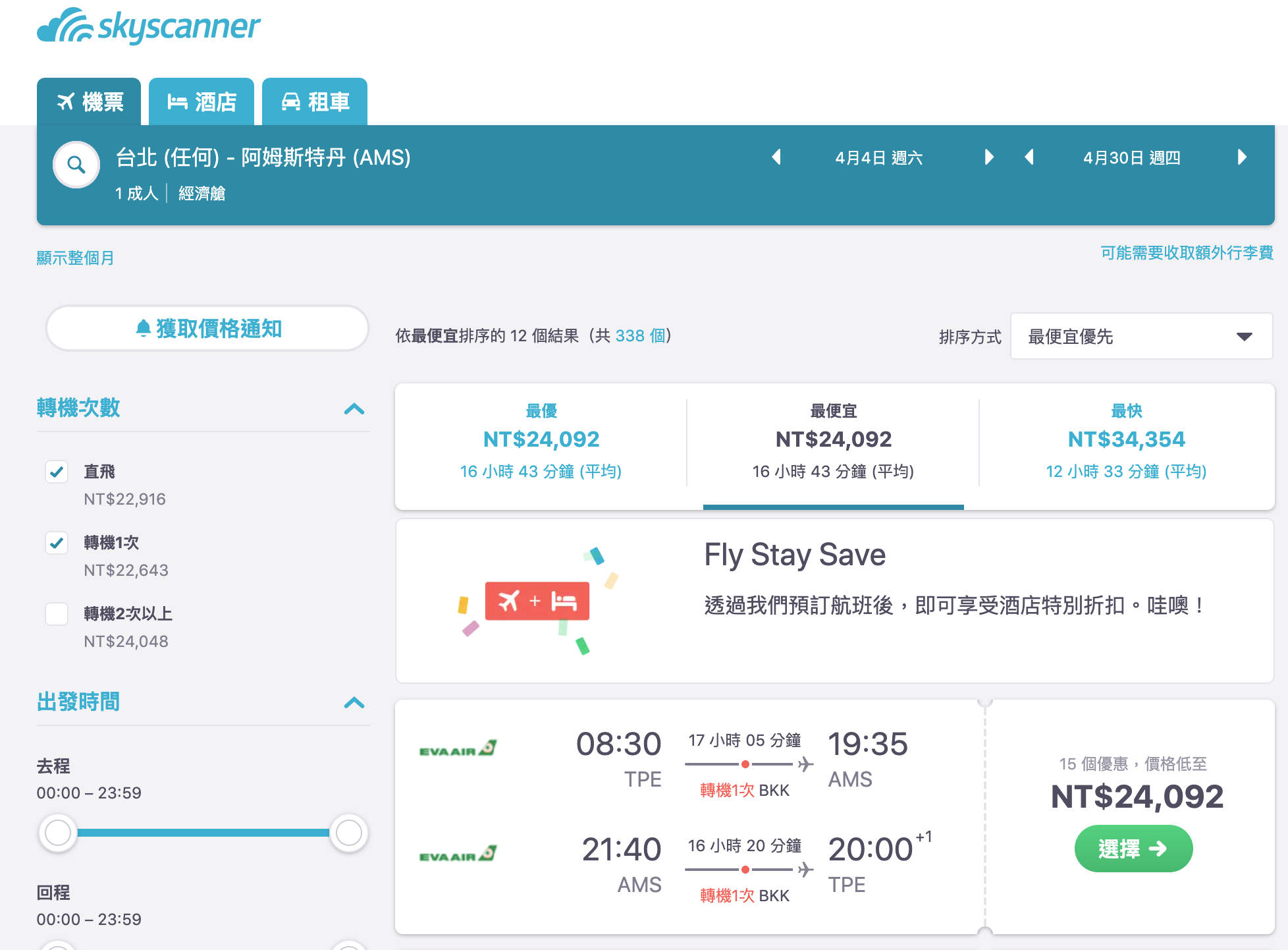Open the search magnifier icon

pos(76,165)
